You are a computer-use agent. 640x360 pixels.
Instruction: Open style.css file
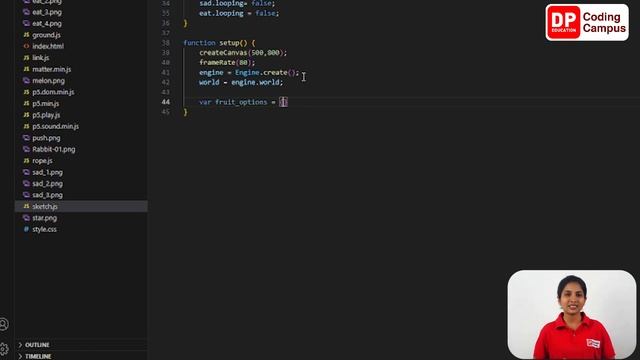[44, 229]
